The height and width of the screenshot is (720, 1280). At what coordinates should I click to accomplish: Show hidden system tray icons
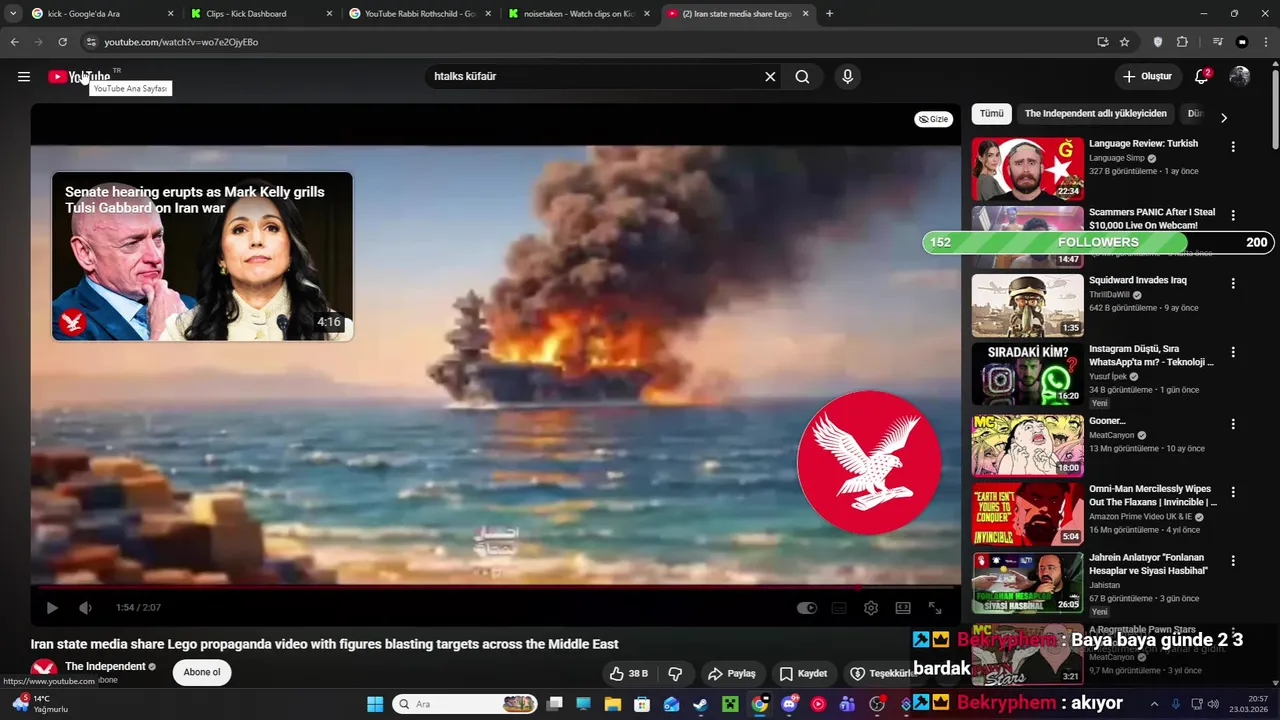coord(1154,704)
